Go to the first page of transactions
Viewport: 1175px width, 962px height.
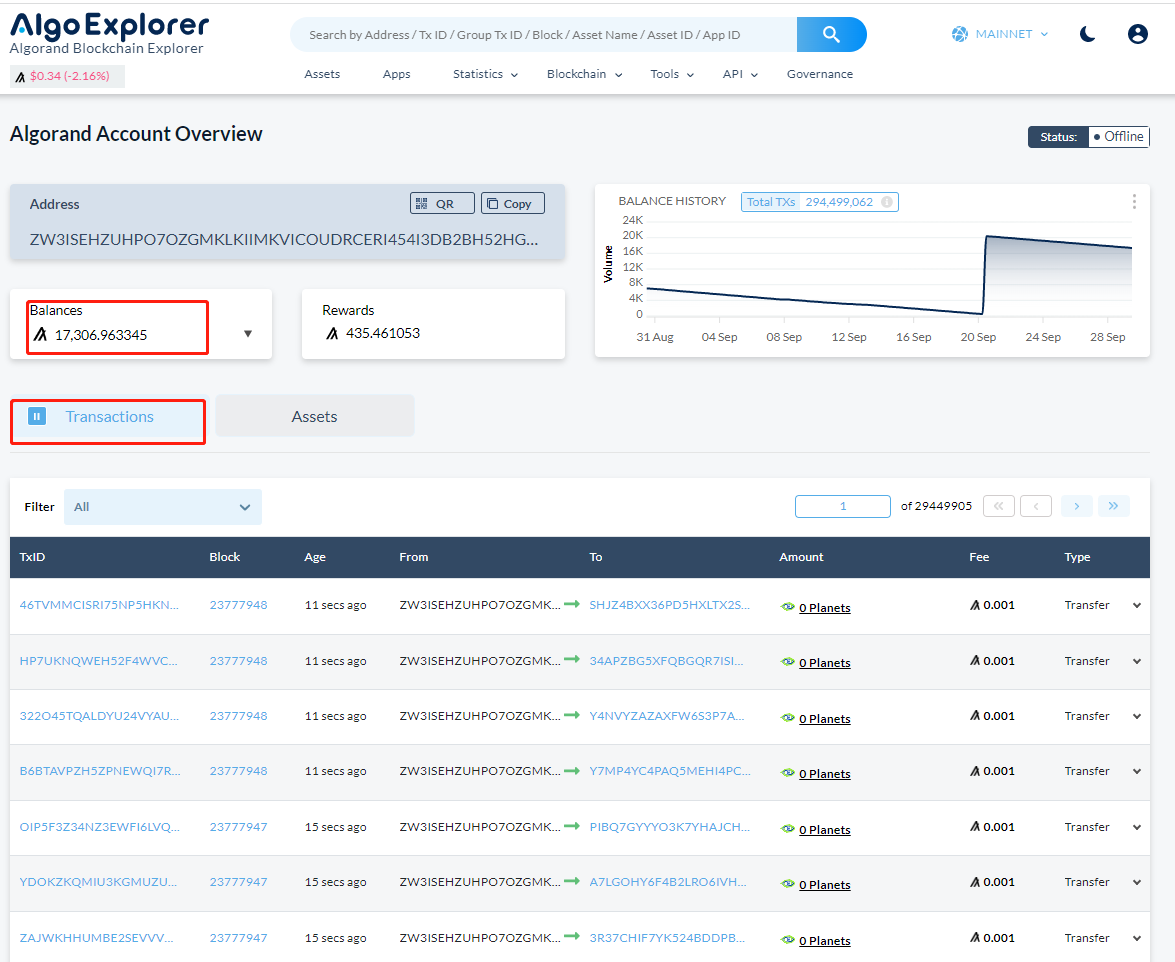point(999,506)
